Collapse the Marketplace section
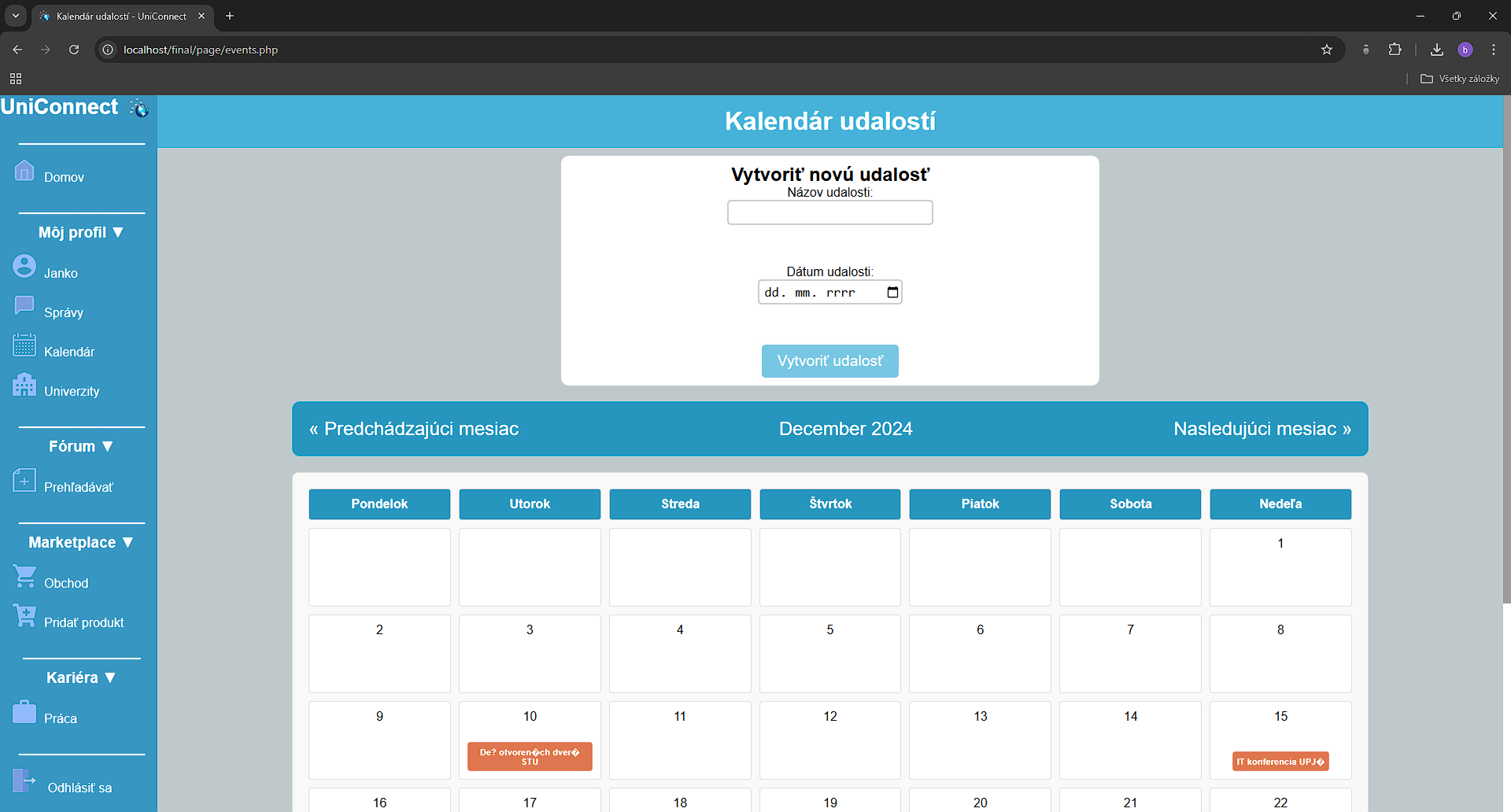This screenshot has width=1511, height=812. (x=81, y=542)
